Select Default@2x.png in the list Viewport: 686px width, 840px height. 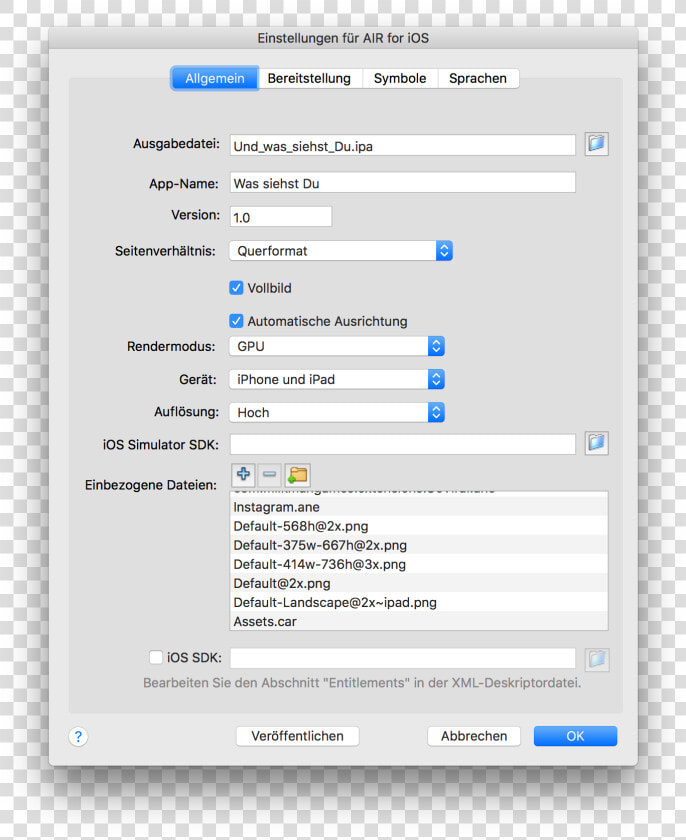pos(419,583)
